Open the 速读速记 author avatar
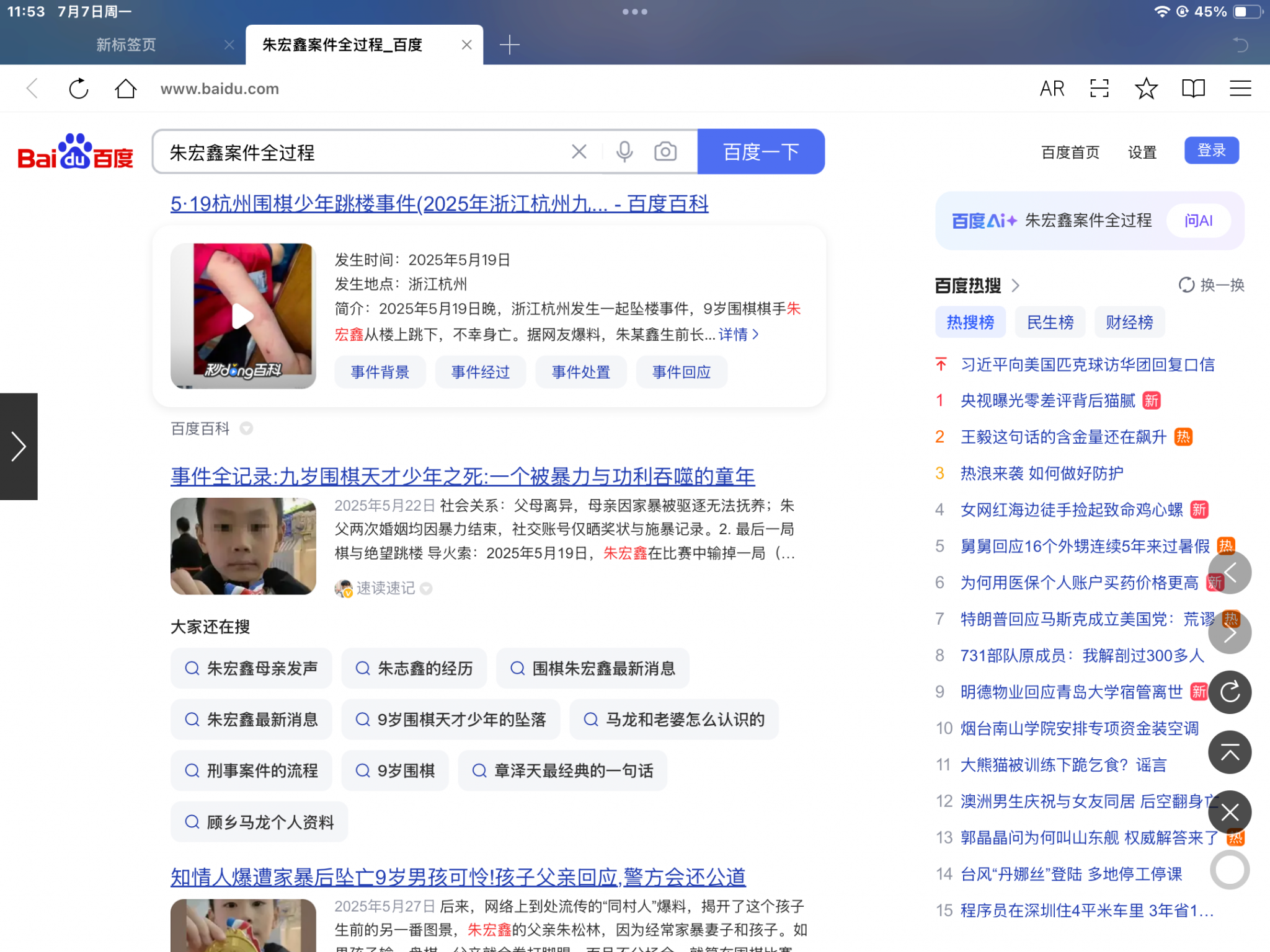 tap(343, 588)
